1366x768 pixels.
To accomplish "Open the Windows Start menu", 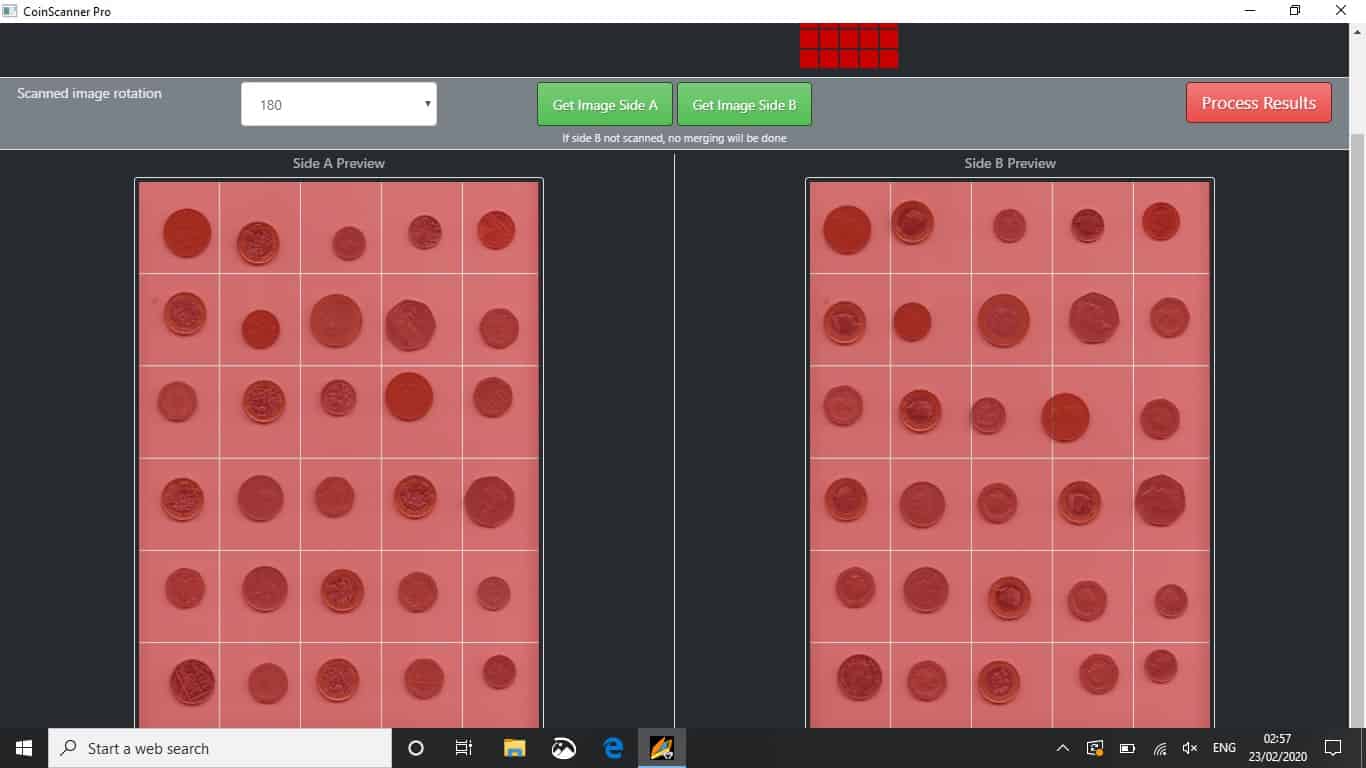I will [x=24, y=748].
